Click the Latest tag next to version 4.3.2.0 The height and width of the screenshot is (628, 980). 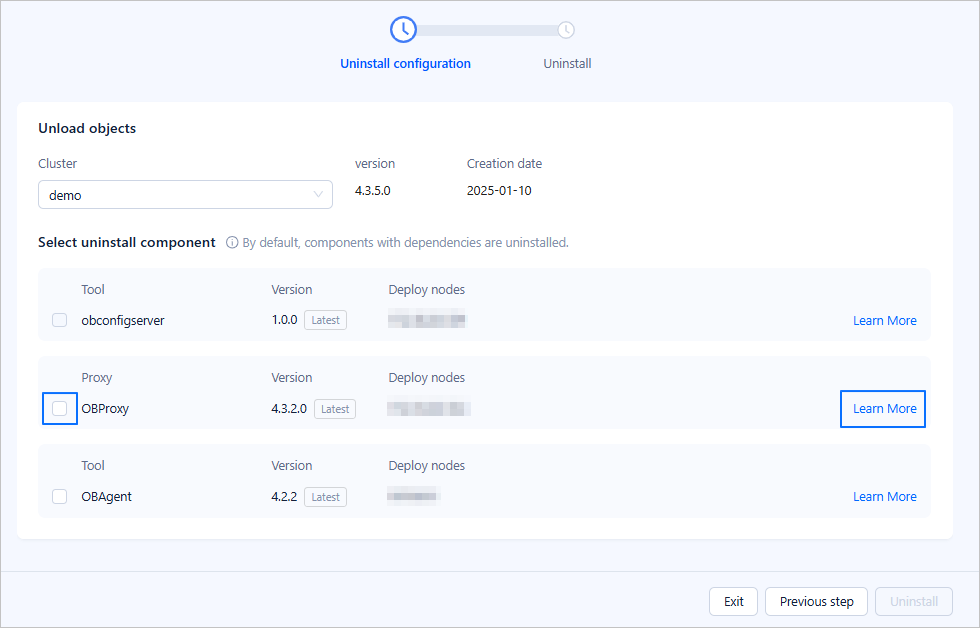pos(335,409)
